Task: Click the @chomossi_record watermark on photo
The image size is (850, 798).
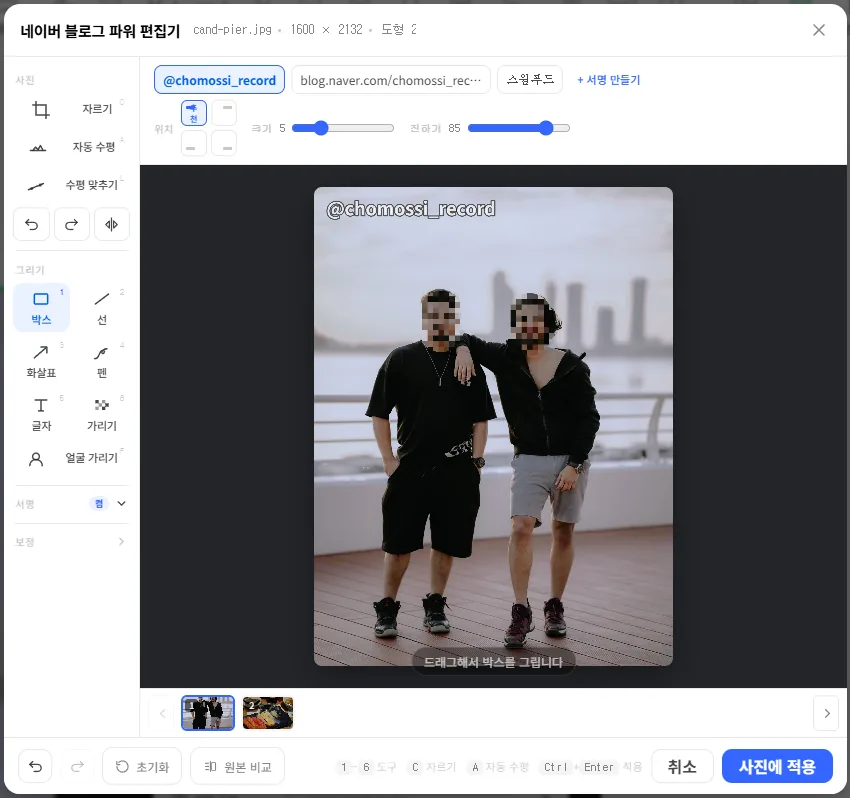Action: pos(411,209)
